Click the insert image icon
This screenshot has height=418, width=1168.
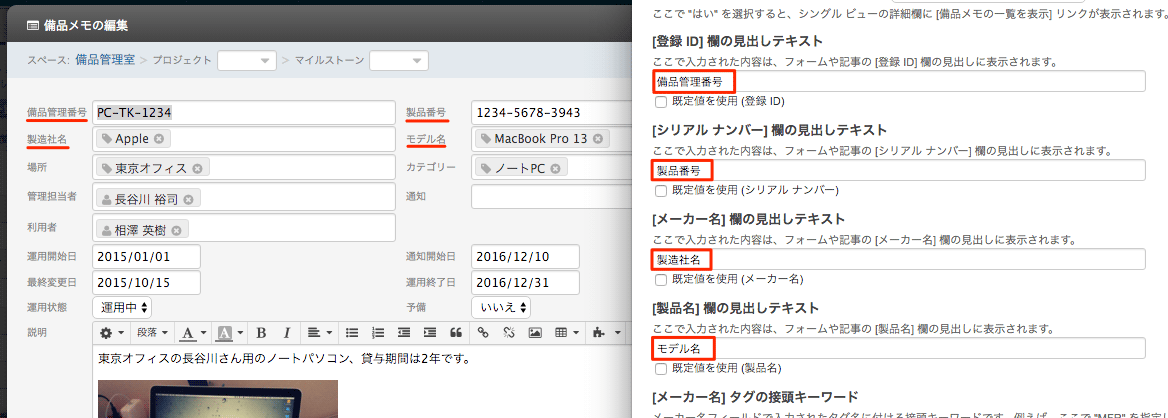[535, 332]
